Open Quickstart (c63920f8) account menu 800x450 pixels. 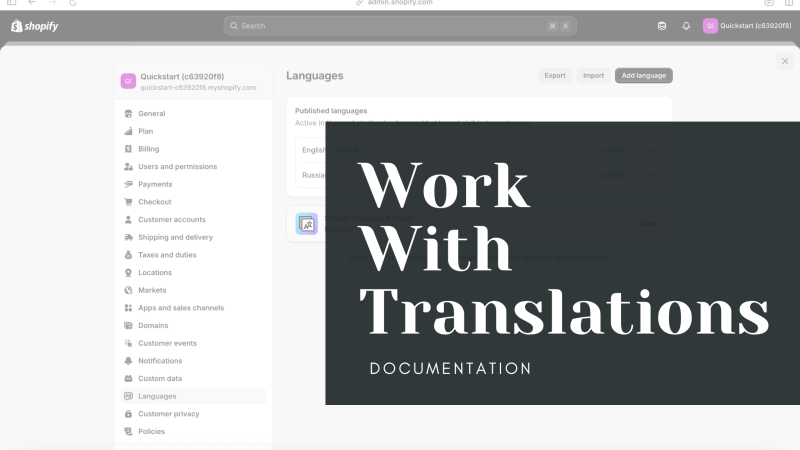click(747, 26)
